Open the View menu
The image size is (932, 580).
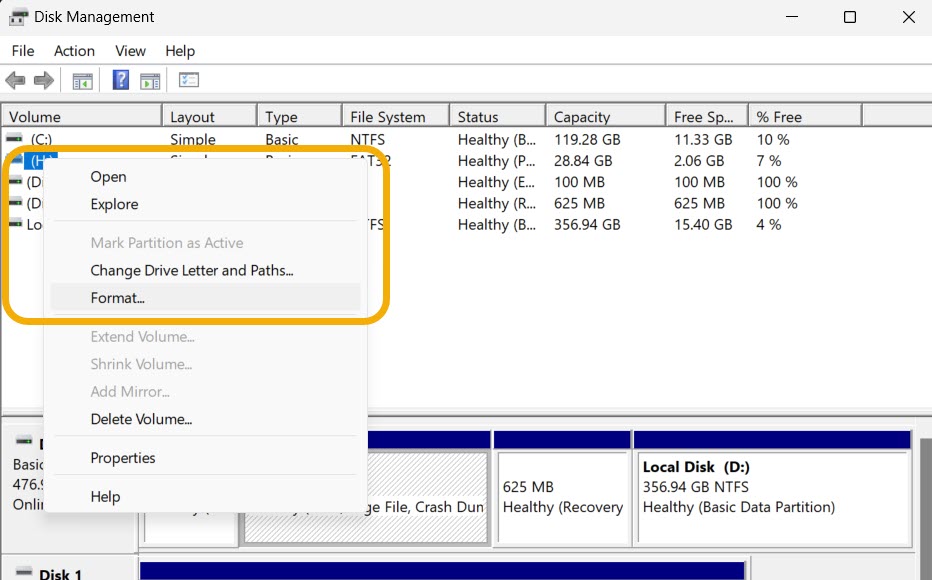[x=130, y=50]
